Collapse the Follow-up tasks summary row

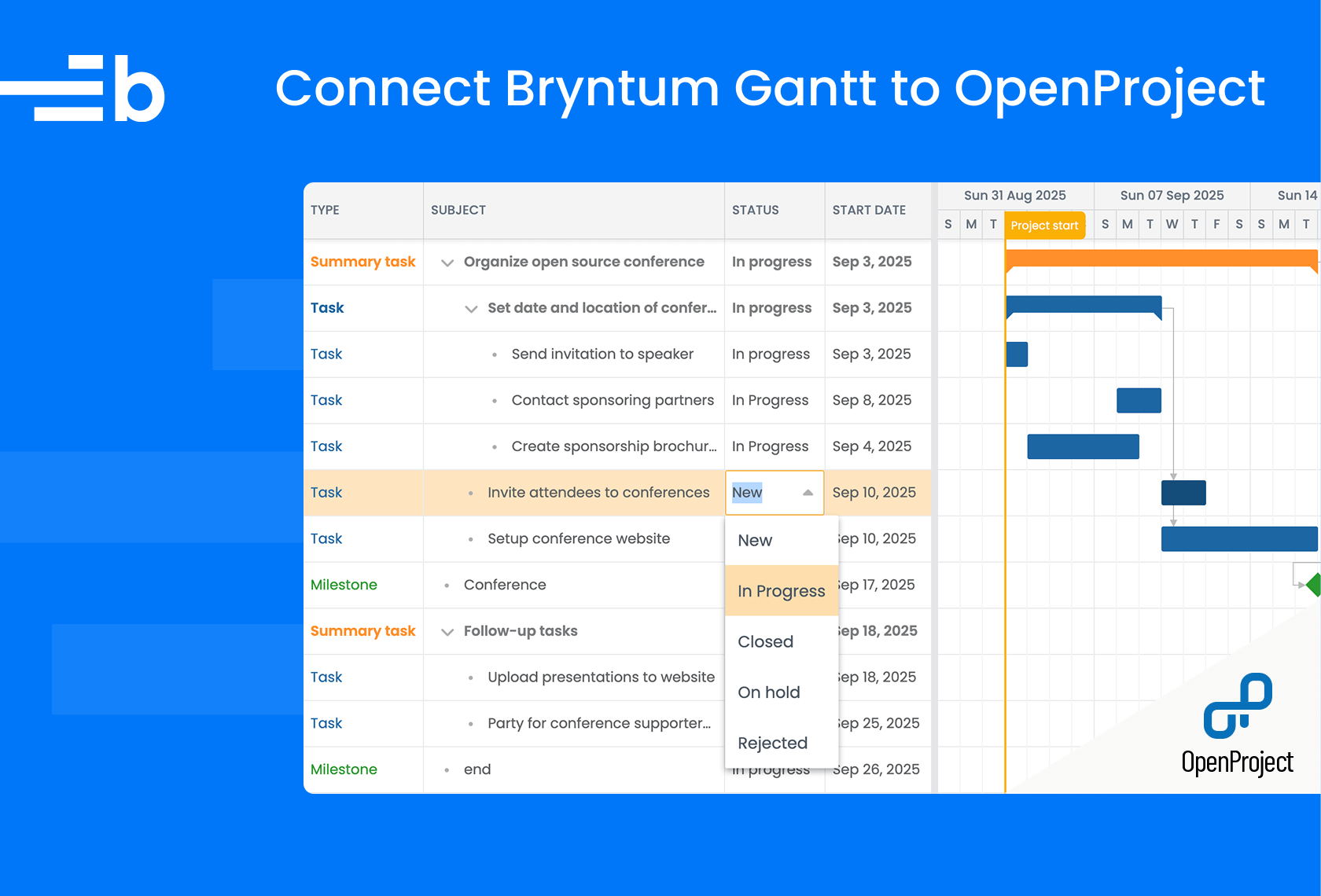point(447,632)
